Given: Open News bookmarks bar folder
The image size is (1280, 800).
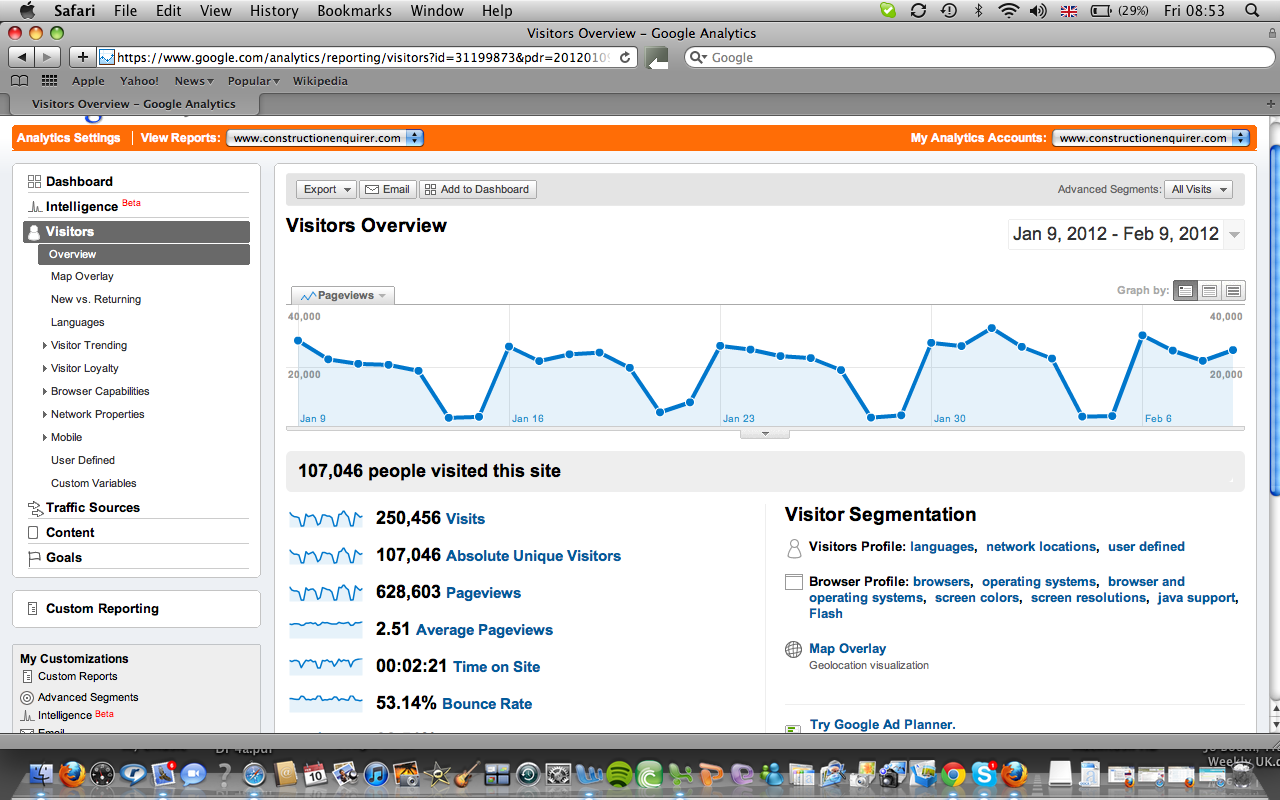Looking at the screenshot, I should click(193, 81).
